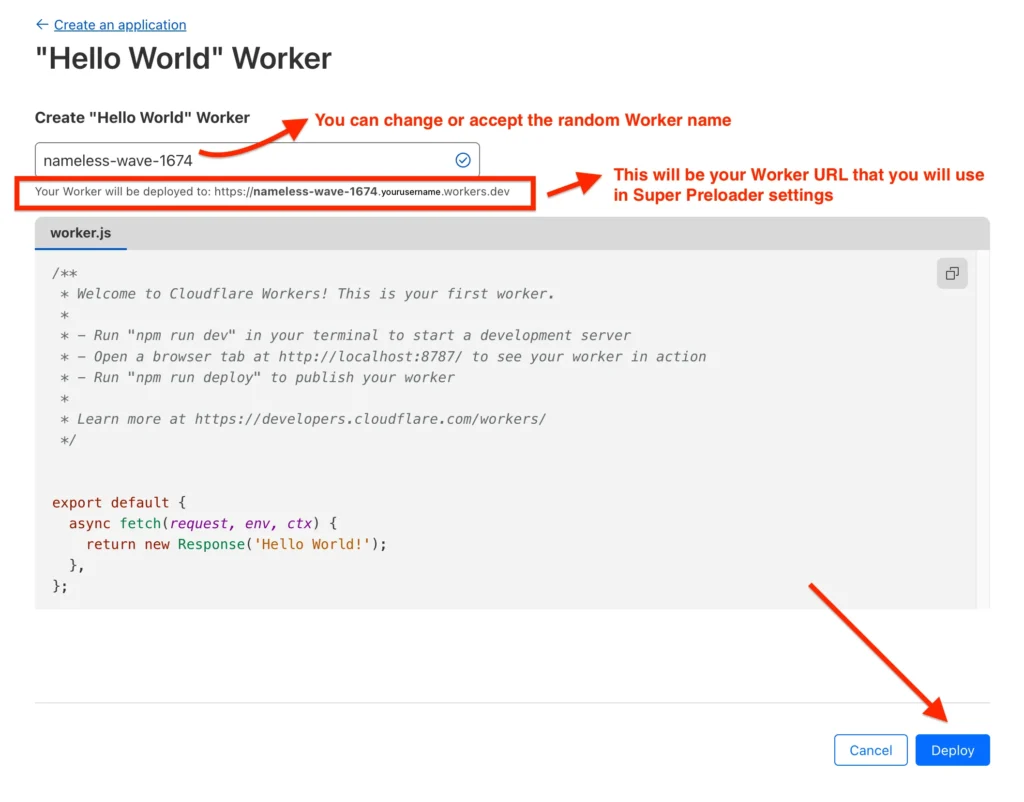
Task: Select the worker.js tab
Action: [x=80, y=233]
